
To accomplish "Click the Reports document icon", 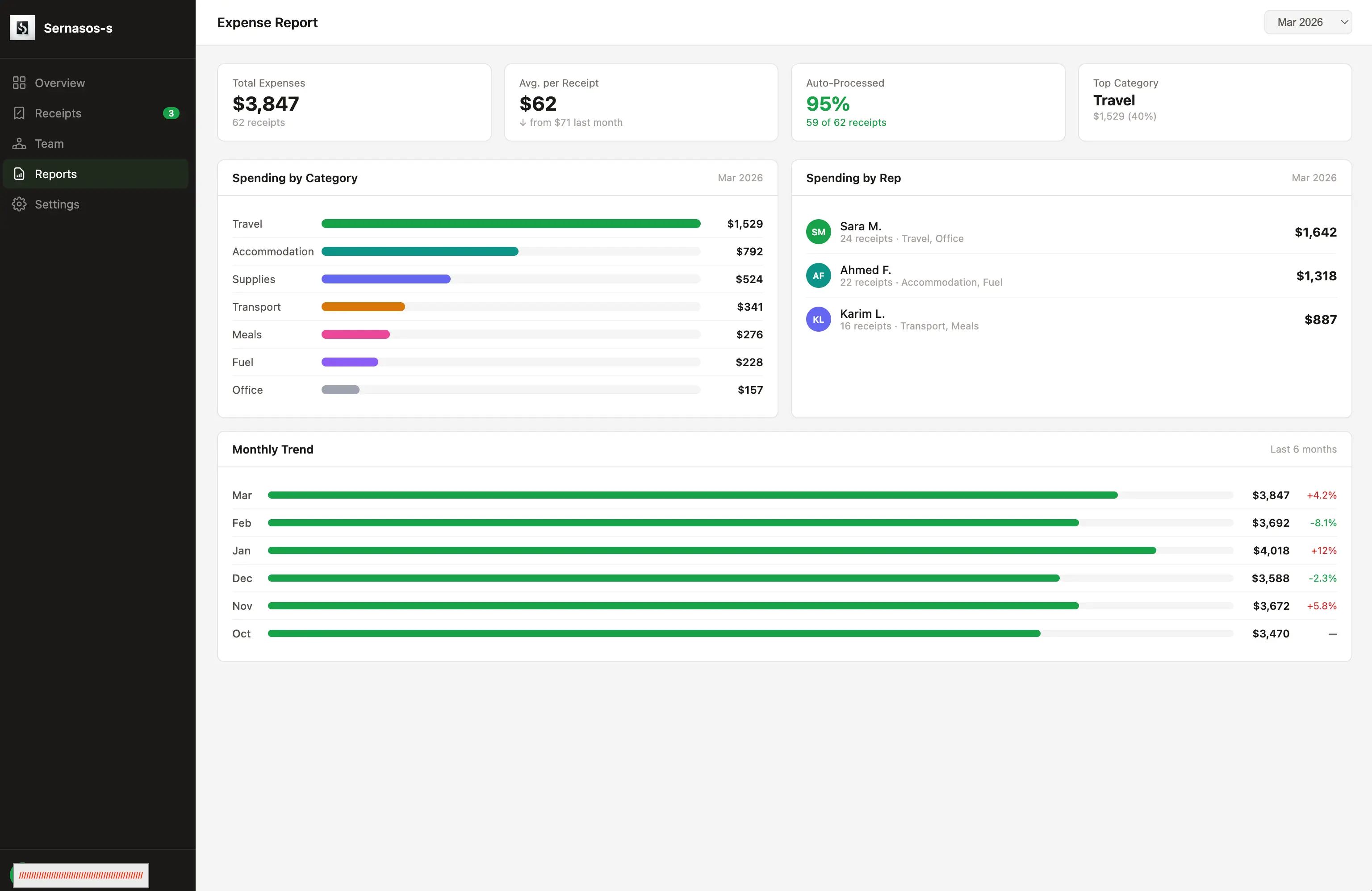I will tap(19, 174).
